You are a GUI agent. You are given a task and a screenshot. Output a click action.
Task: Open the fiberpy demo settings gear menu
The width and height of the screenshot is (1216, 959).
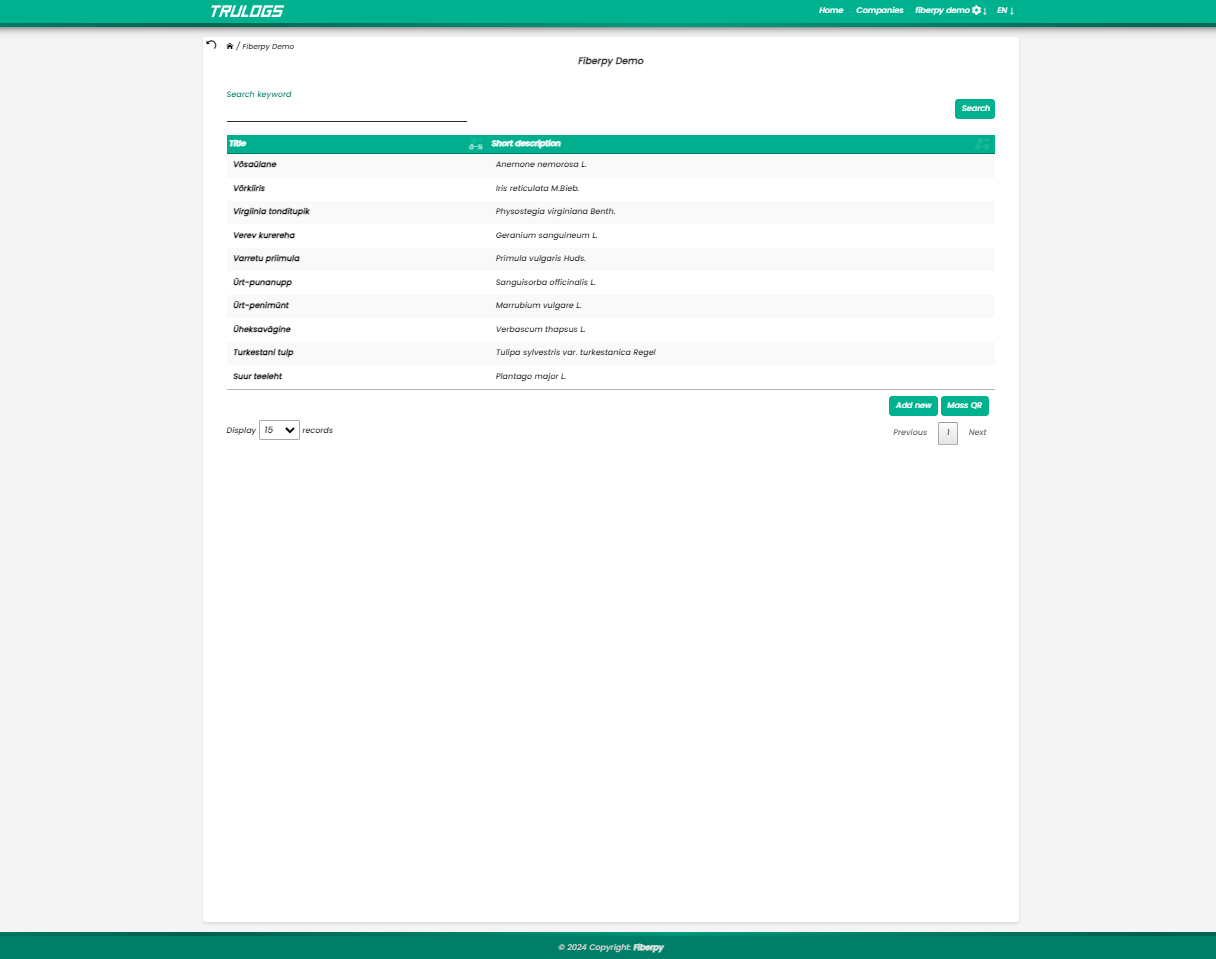[977, 10]
